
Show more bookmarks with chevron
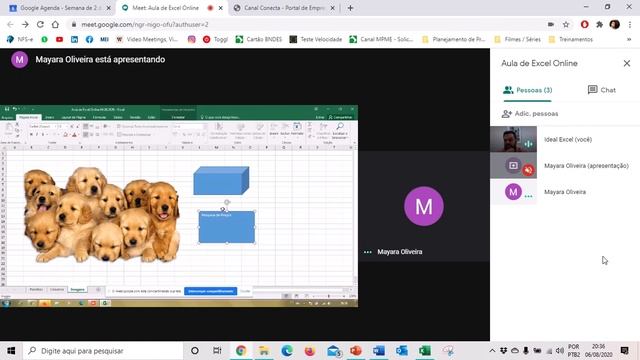pos(629,39)
